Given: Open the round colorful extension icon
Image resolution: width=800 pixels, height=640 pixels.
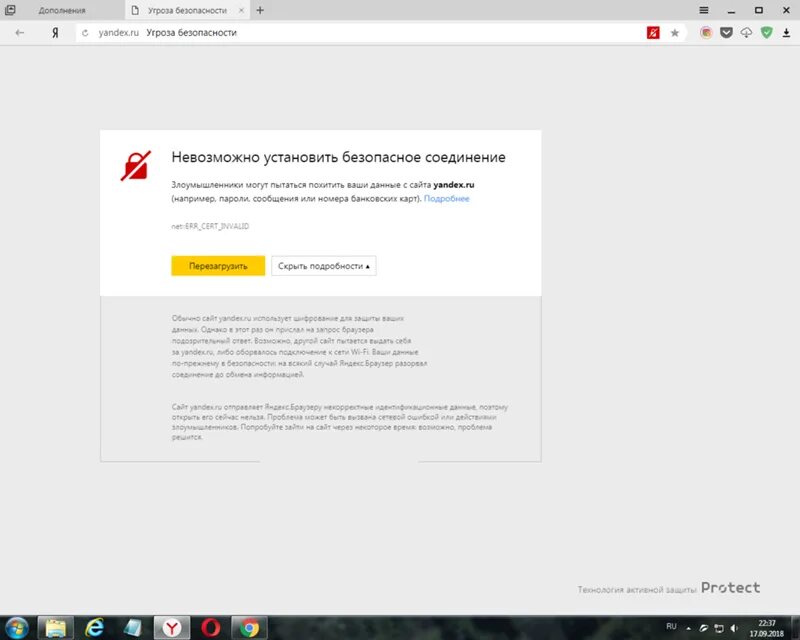Looking at the screenshot, I should (x=706, y=33).
